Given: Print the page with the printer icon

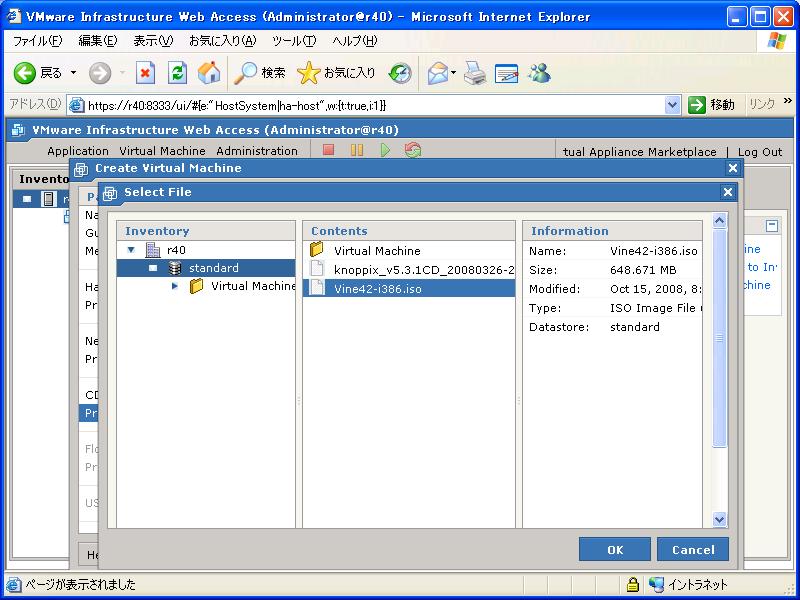Looking at the screenshot, I should [475, 73].
